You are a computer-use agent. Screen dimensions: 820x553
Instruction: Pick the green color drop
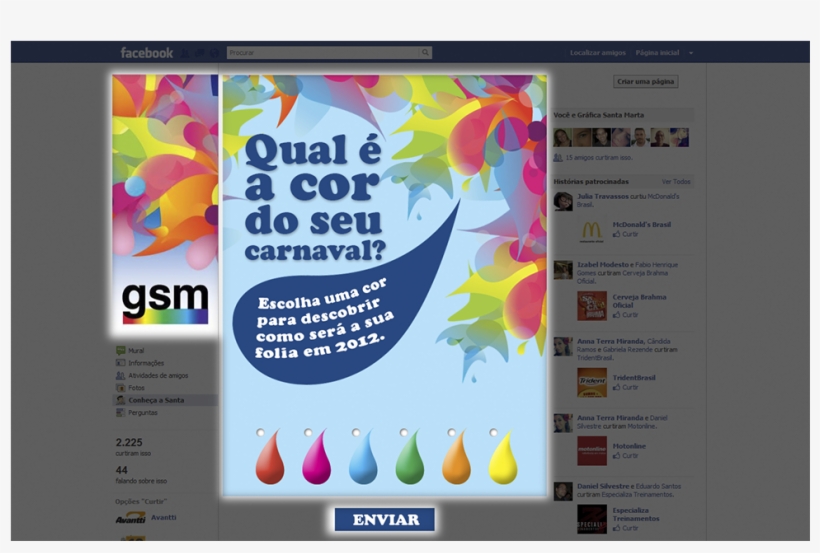(410, 459)
